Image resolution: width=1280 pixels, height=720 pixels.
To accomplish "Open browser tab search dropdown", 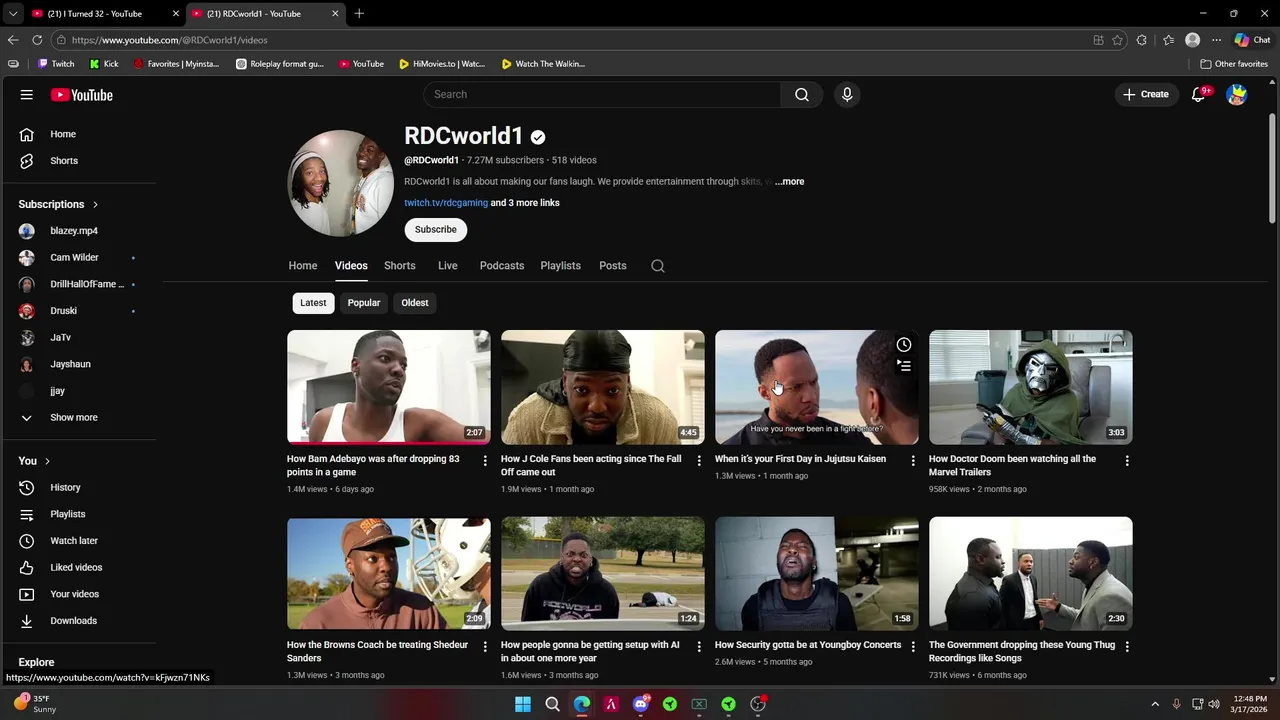I will pyautogui.click(x=12, y=14).
